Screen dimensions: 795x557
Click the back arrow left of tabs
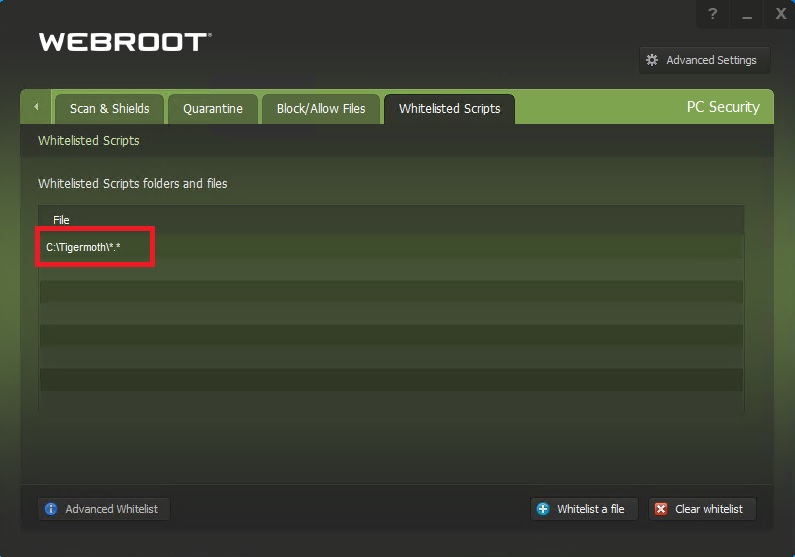35,107
